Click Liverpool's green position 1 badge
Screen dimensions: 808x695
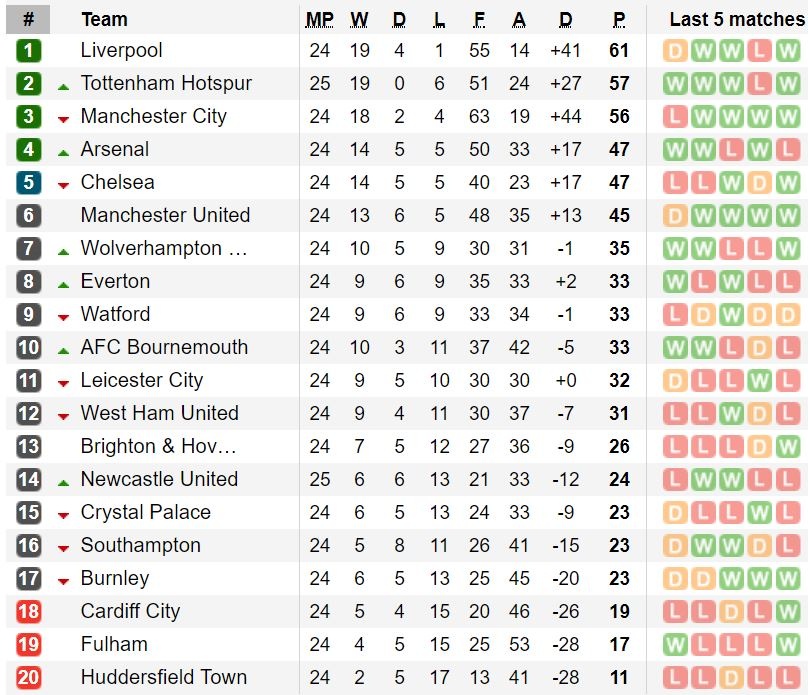[x=28, y=51]
